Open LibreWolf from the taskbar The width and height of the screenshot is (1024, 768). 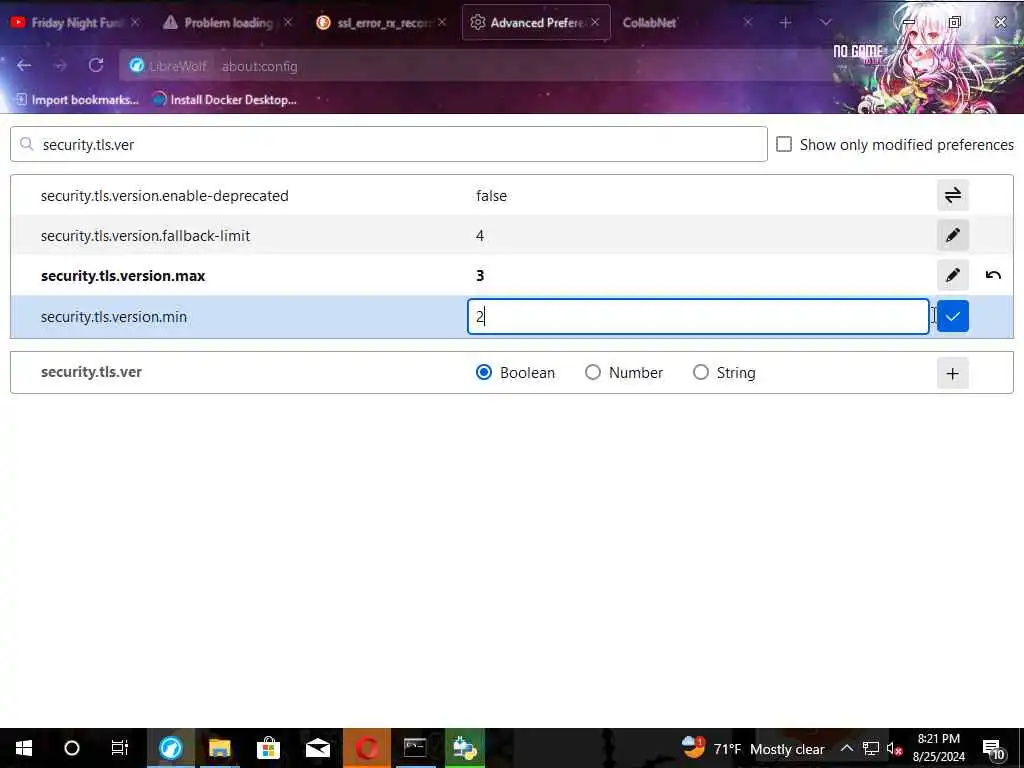170,748
